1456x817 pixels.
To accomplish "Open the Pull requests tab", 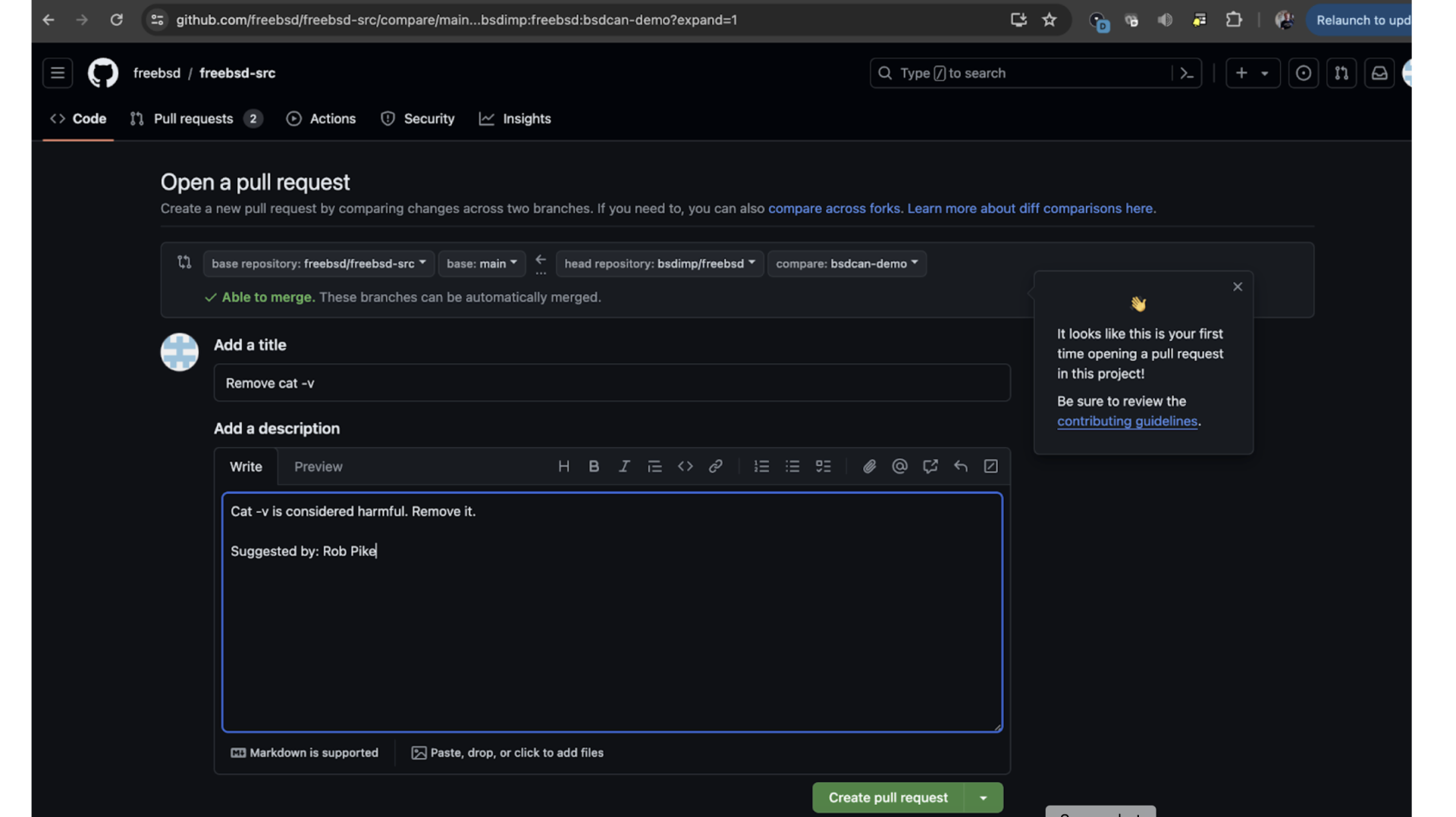I will click(x=193, y=119).
